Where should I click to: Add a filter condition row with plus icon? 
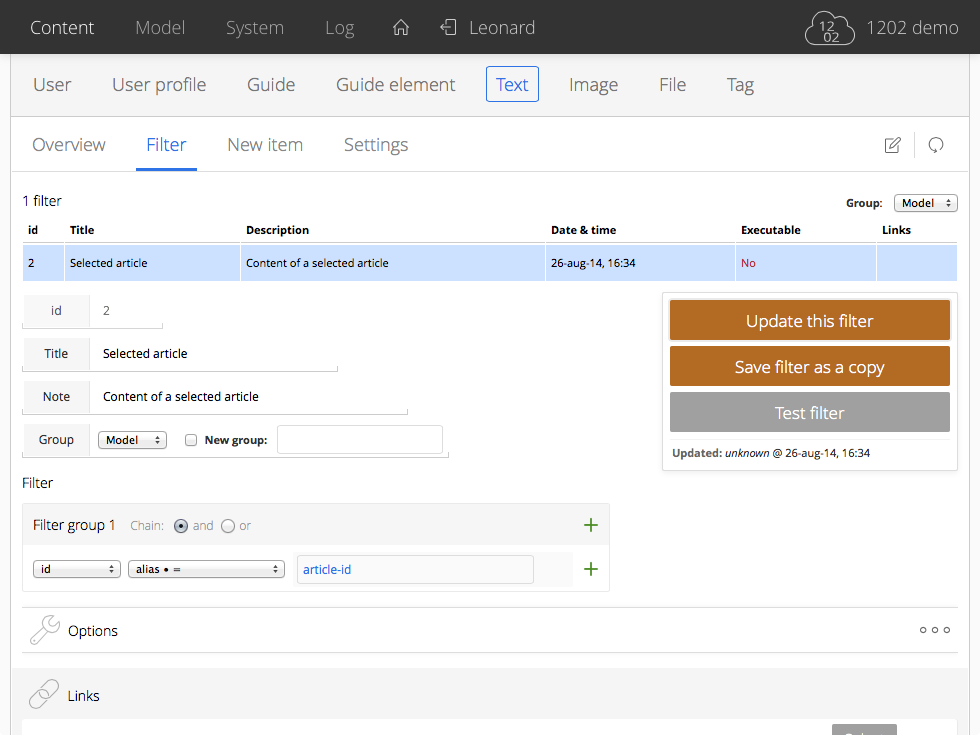point(590,569)
